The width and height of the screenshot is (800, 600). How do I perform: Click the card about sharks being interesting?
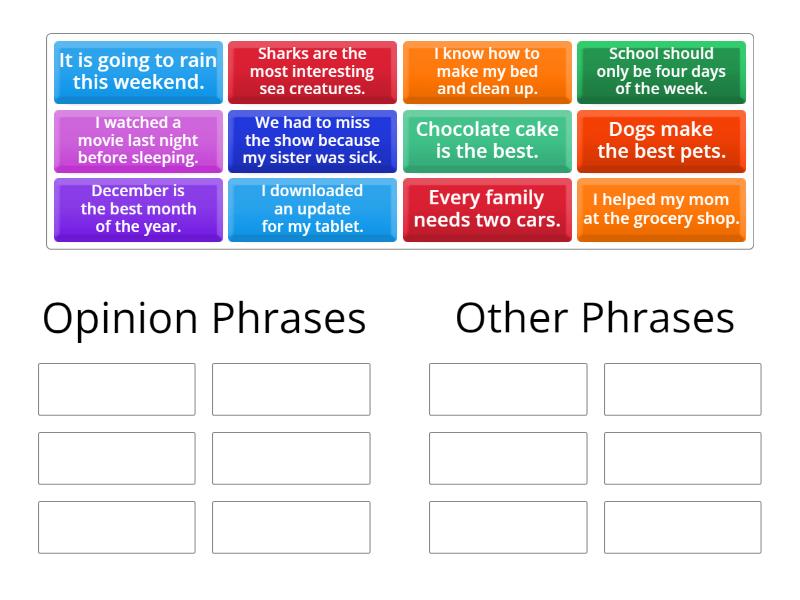coord(312,71)
